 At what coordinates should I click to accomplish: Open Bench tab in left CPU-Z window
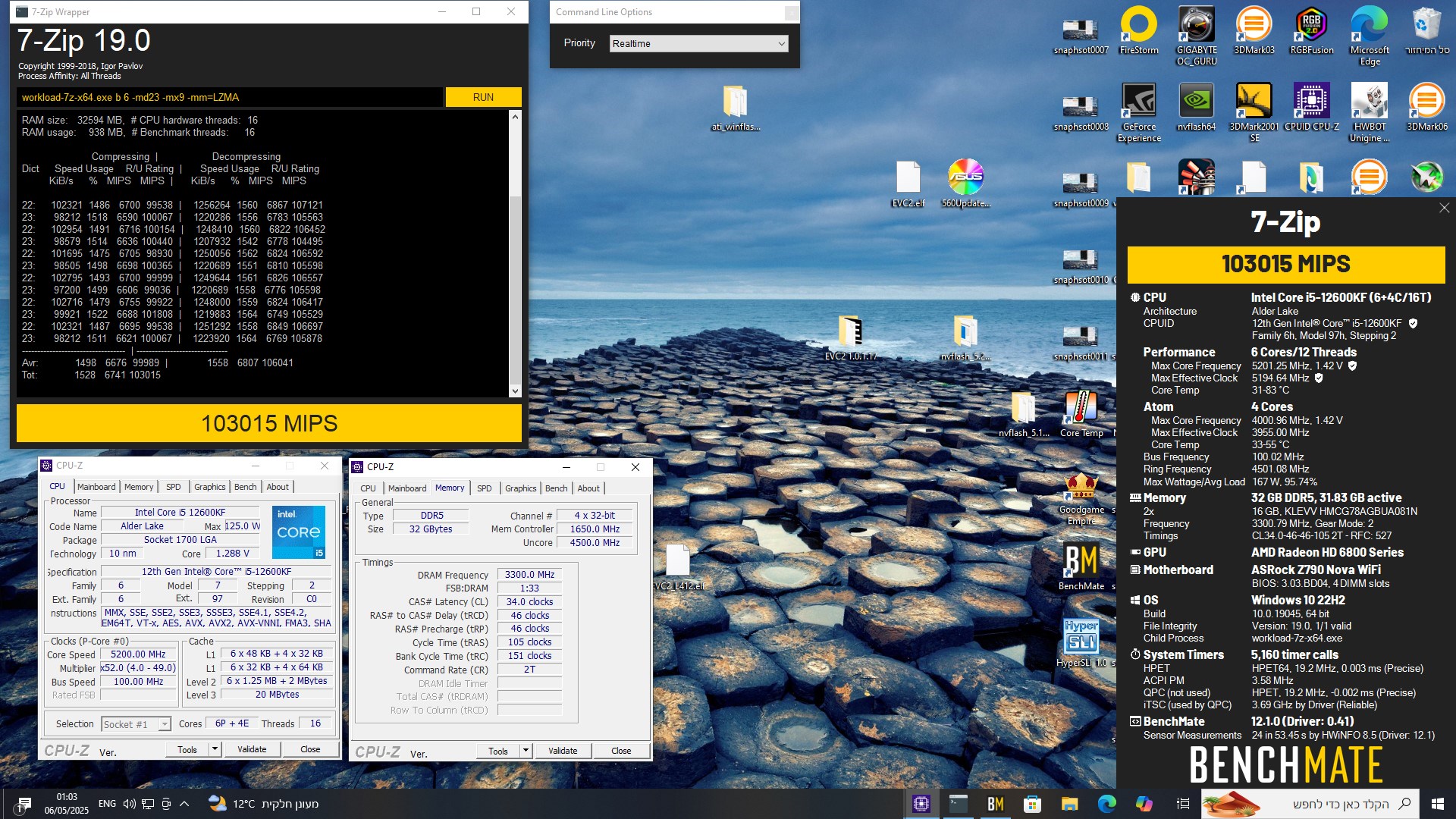click(245, 487)
